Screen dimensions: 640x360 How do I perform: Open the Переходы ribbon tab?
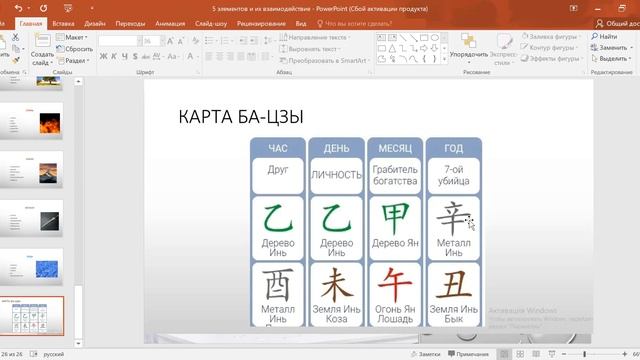(130, 24)
